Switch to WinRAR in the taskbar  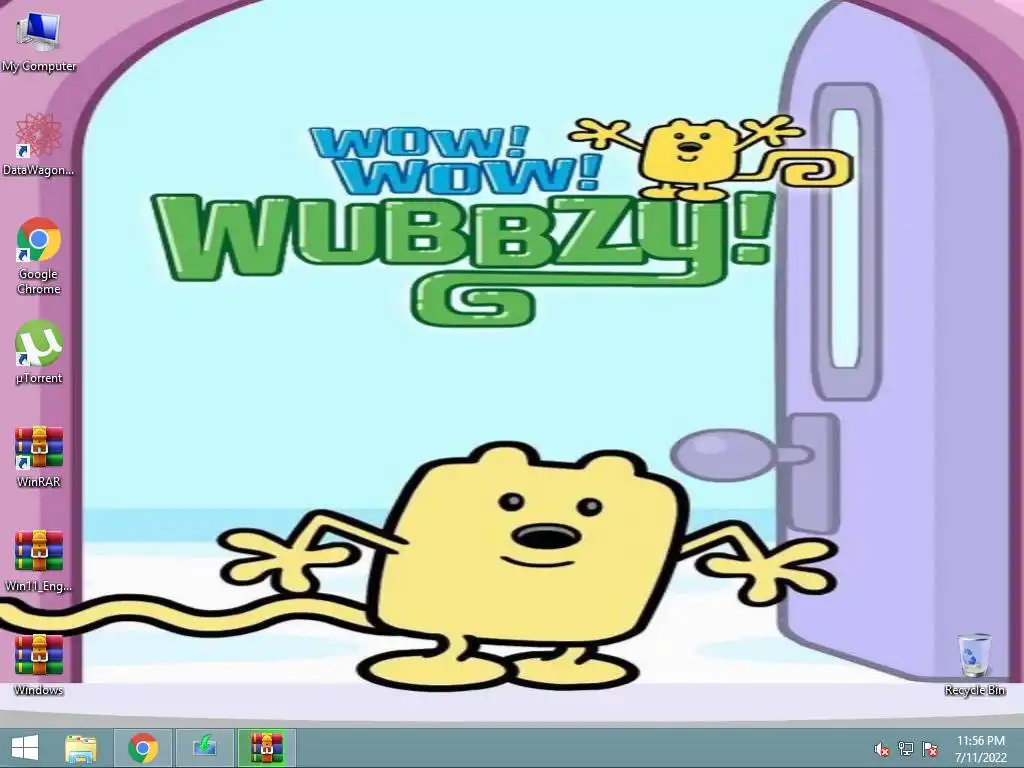[x=266, y=748]
